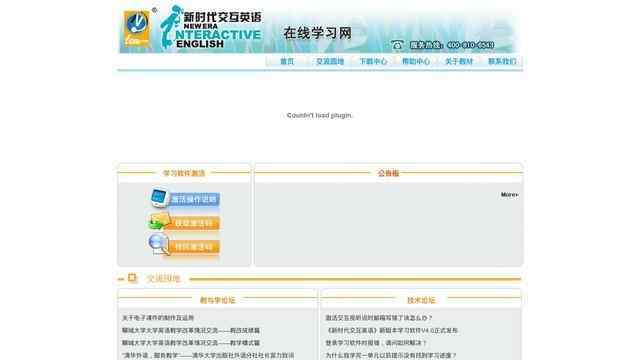Click the small square icon beside 交流园地 heading
The width and height of the screenshot is (640, 360).
coord(132,278)
